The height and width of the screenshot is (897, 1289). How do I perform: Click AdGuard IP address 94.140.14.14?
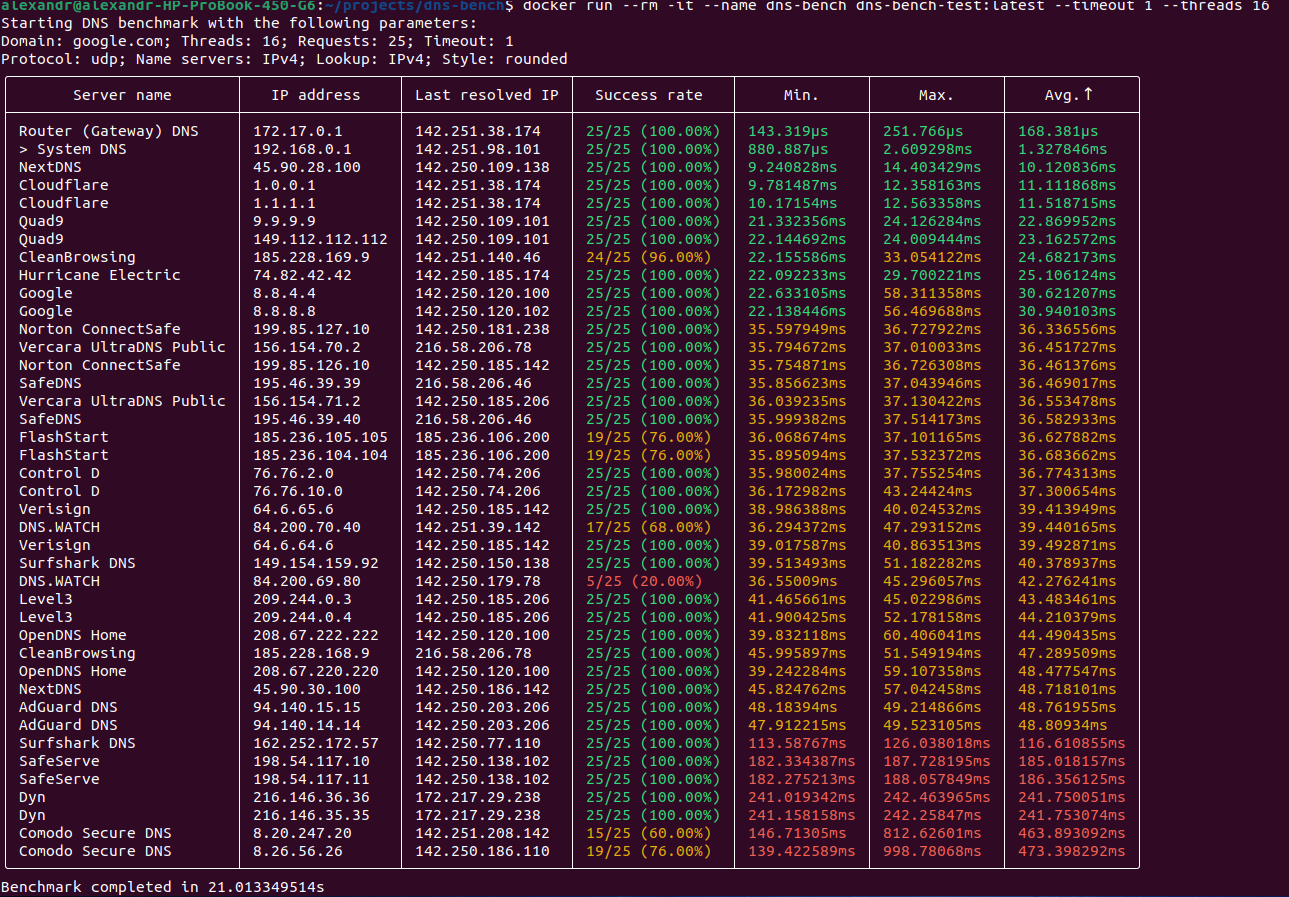[x=307, y=725]
